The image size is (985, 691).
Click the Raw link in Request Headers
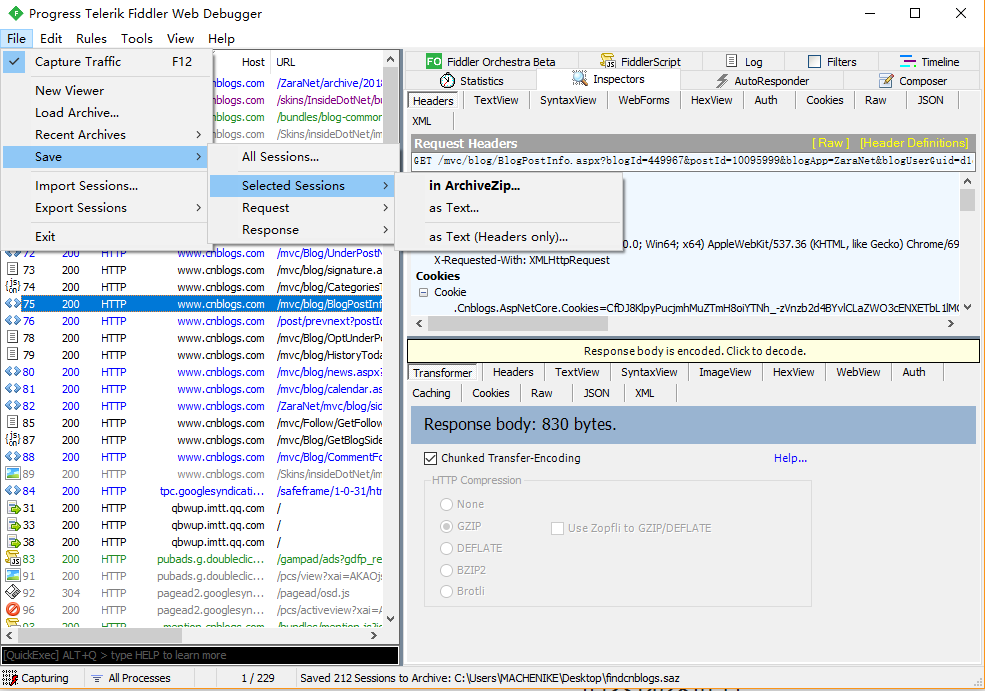coord(830,143)
